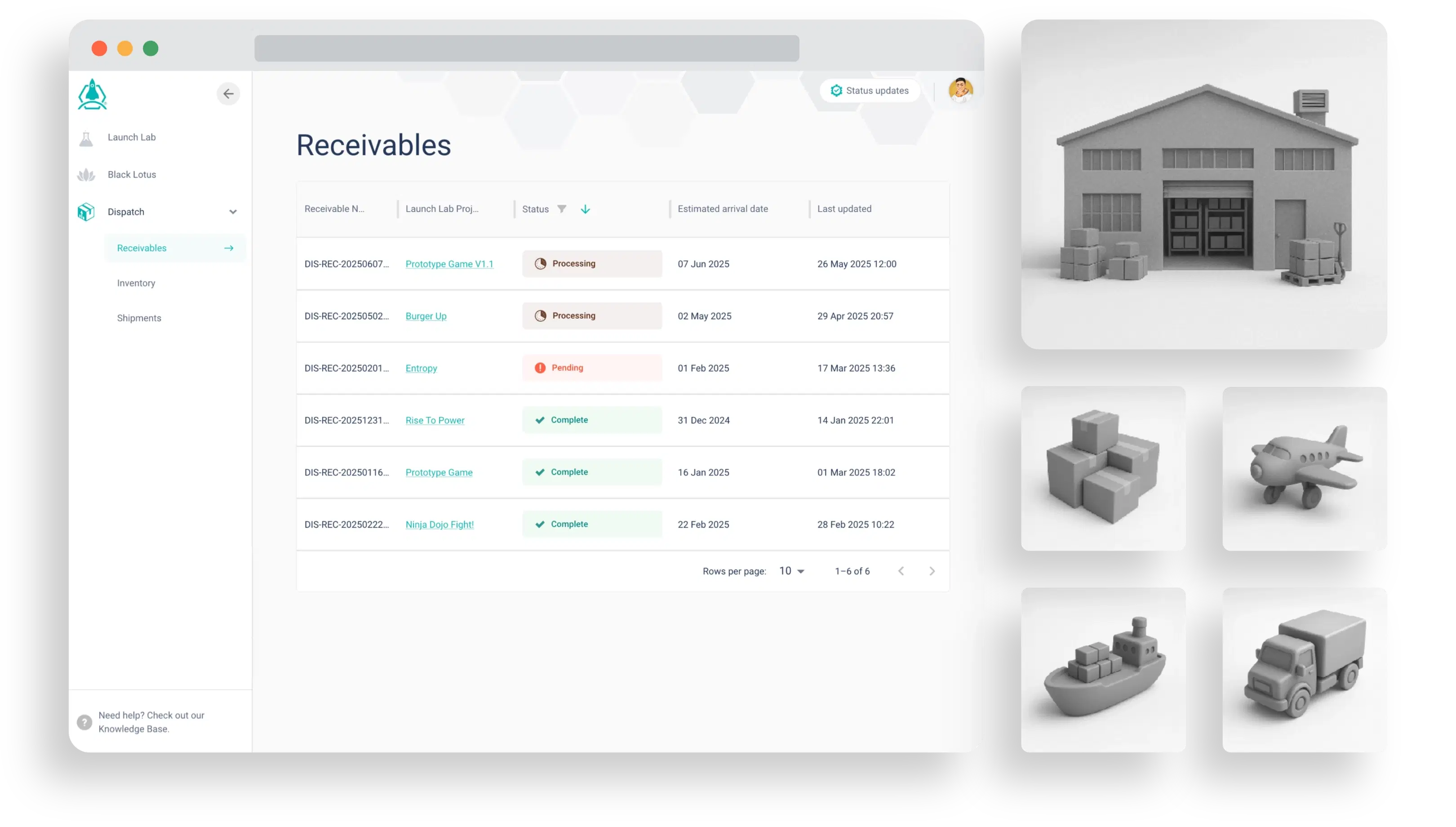Click the Black Lotus lotus icon
Screen dimensions: 1456x827
pos(86,174)
